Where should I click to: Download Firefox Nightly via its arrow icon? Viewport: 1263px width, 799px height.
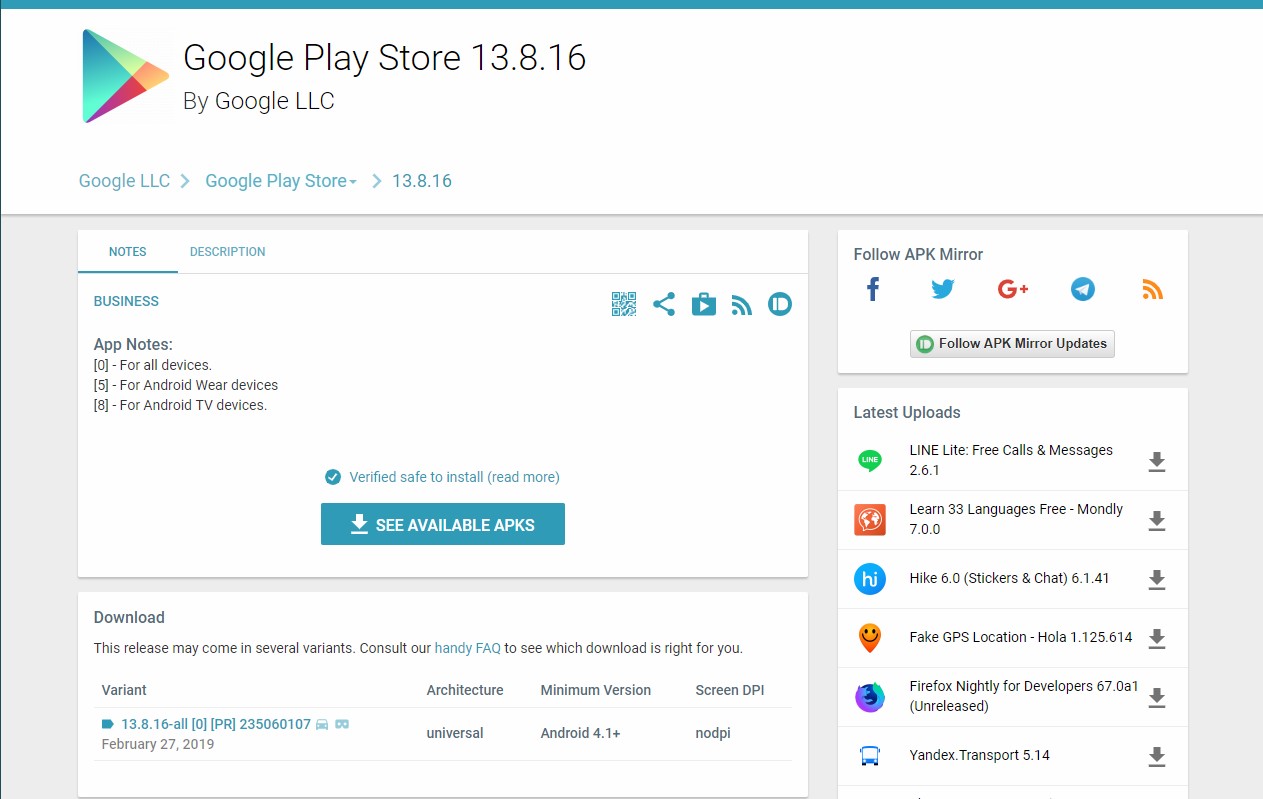pos(1157,697)
